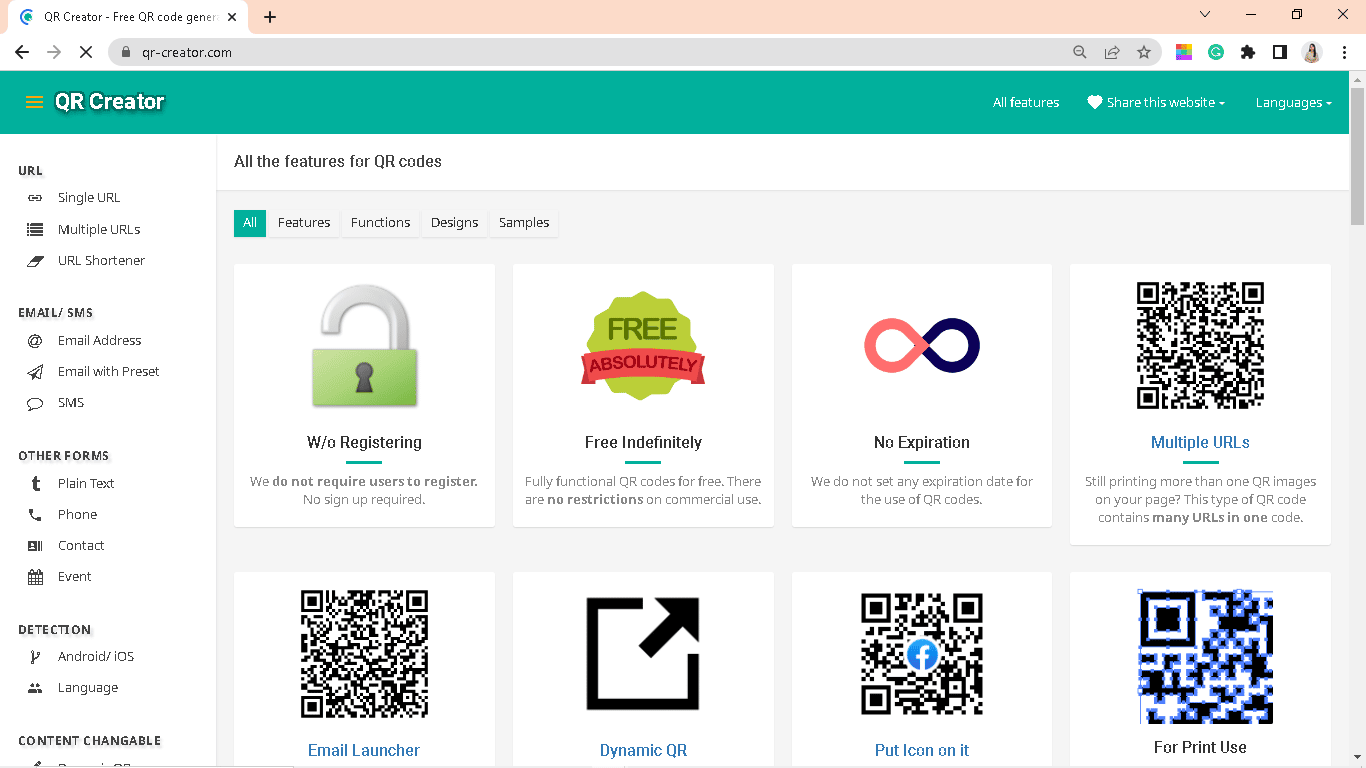Open a new browser tab with plus button
The image size is (1366, 768).
(x=270, y=17)
